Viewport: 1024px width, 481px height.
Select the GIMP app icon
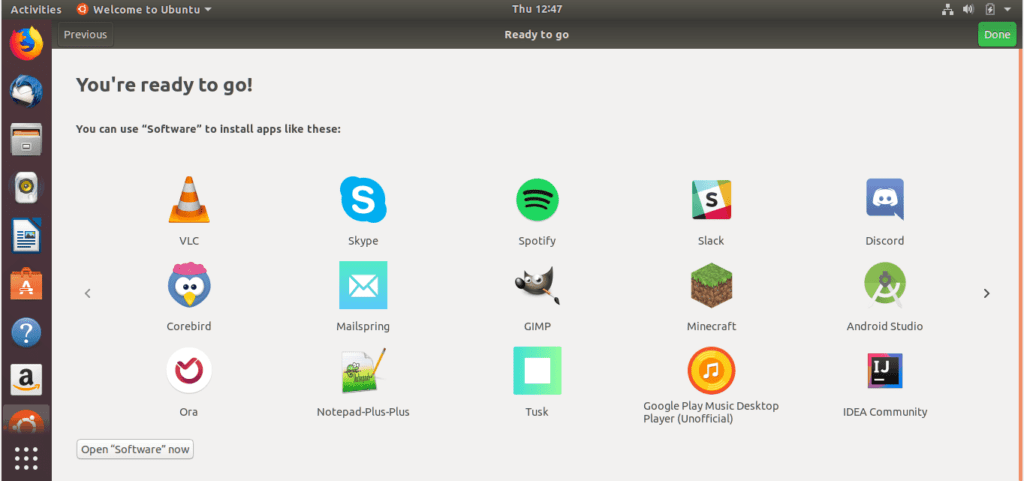pyautogui.click(x=537, y=286)
